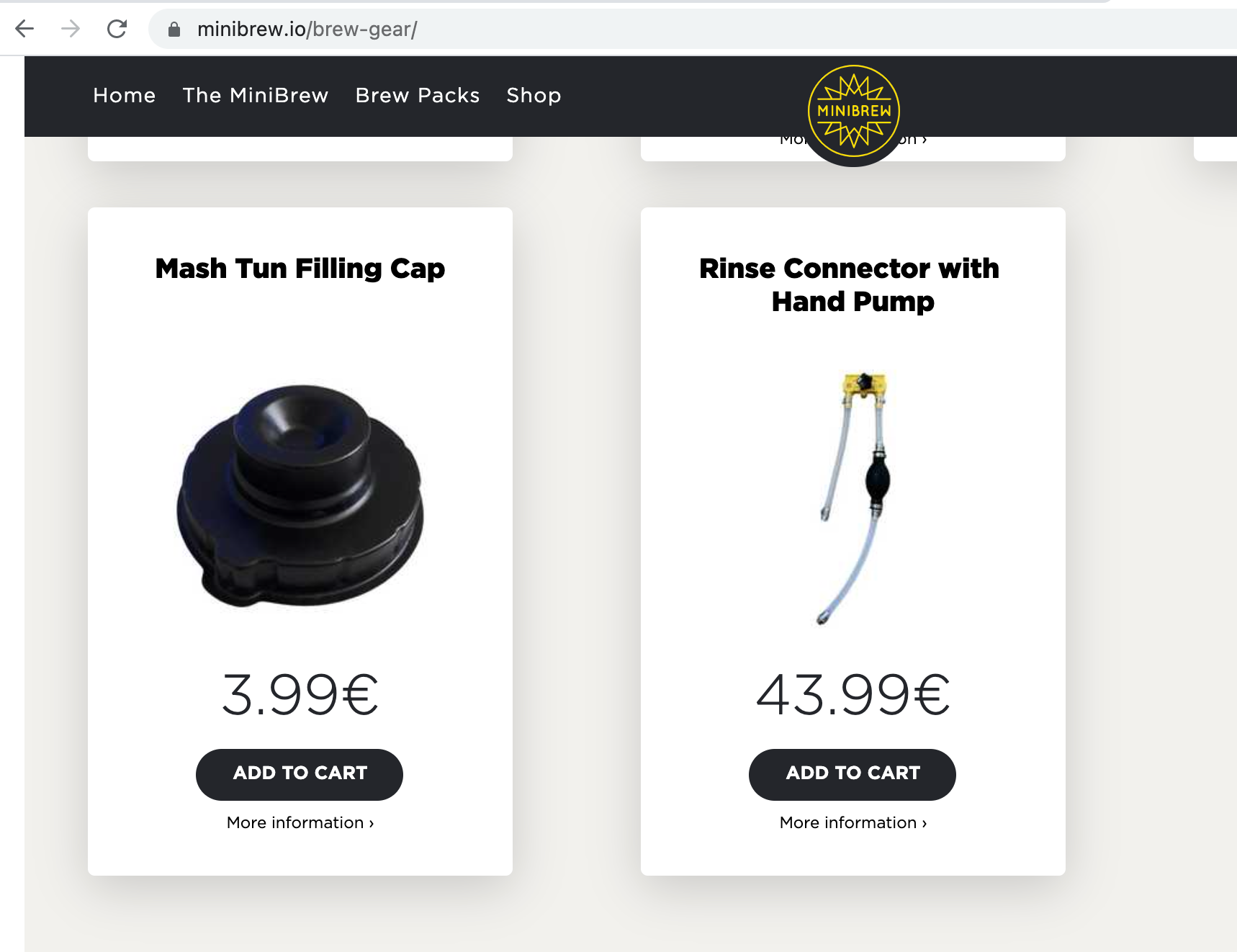This screenshot has width=1237, height=952.
Task: Click the Mash Tun Filling Cap title
Action: [300, 269]
